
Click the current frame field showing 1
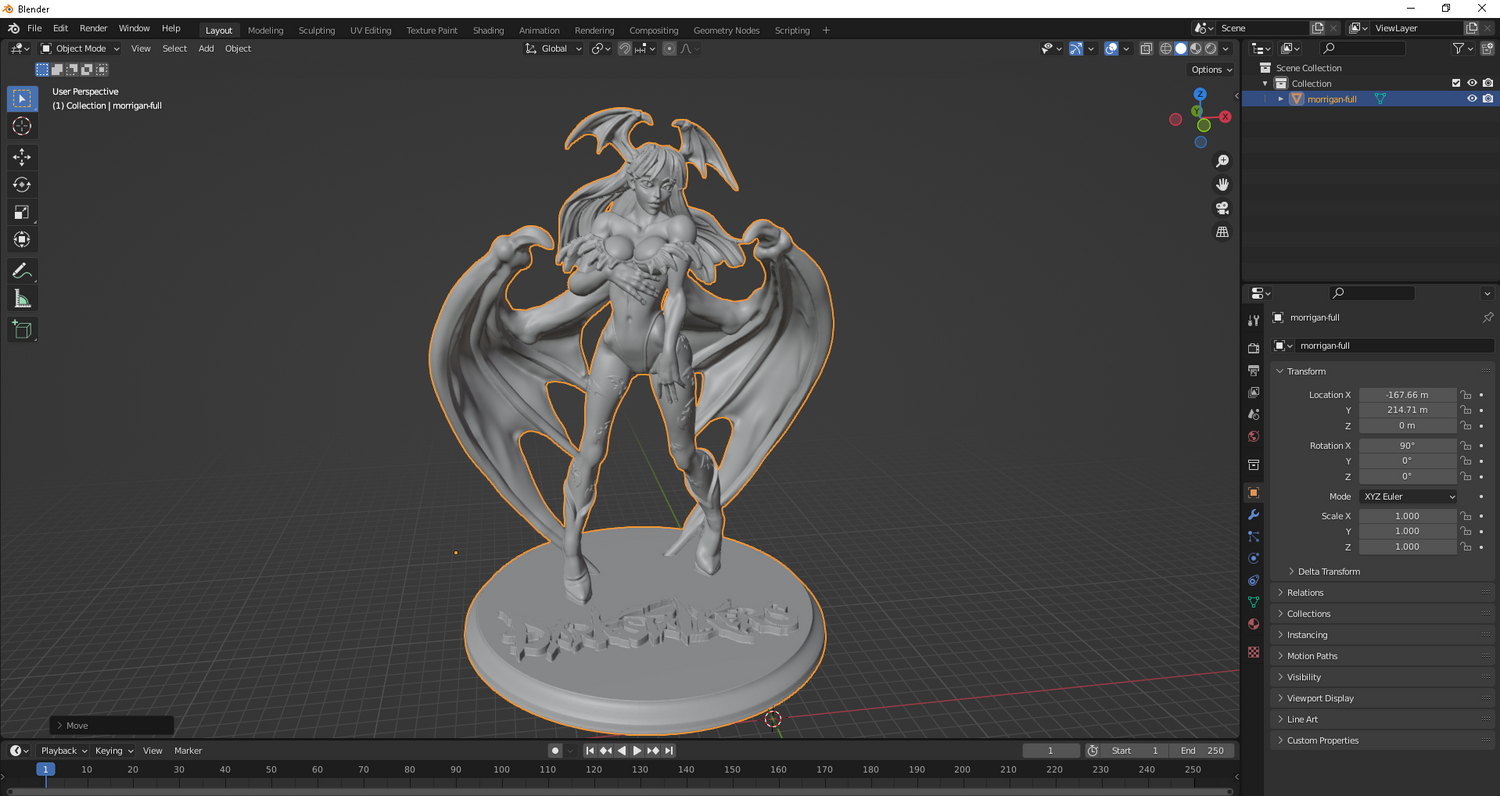pyautogui.click(x=1050, y=751)
